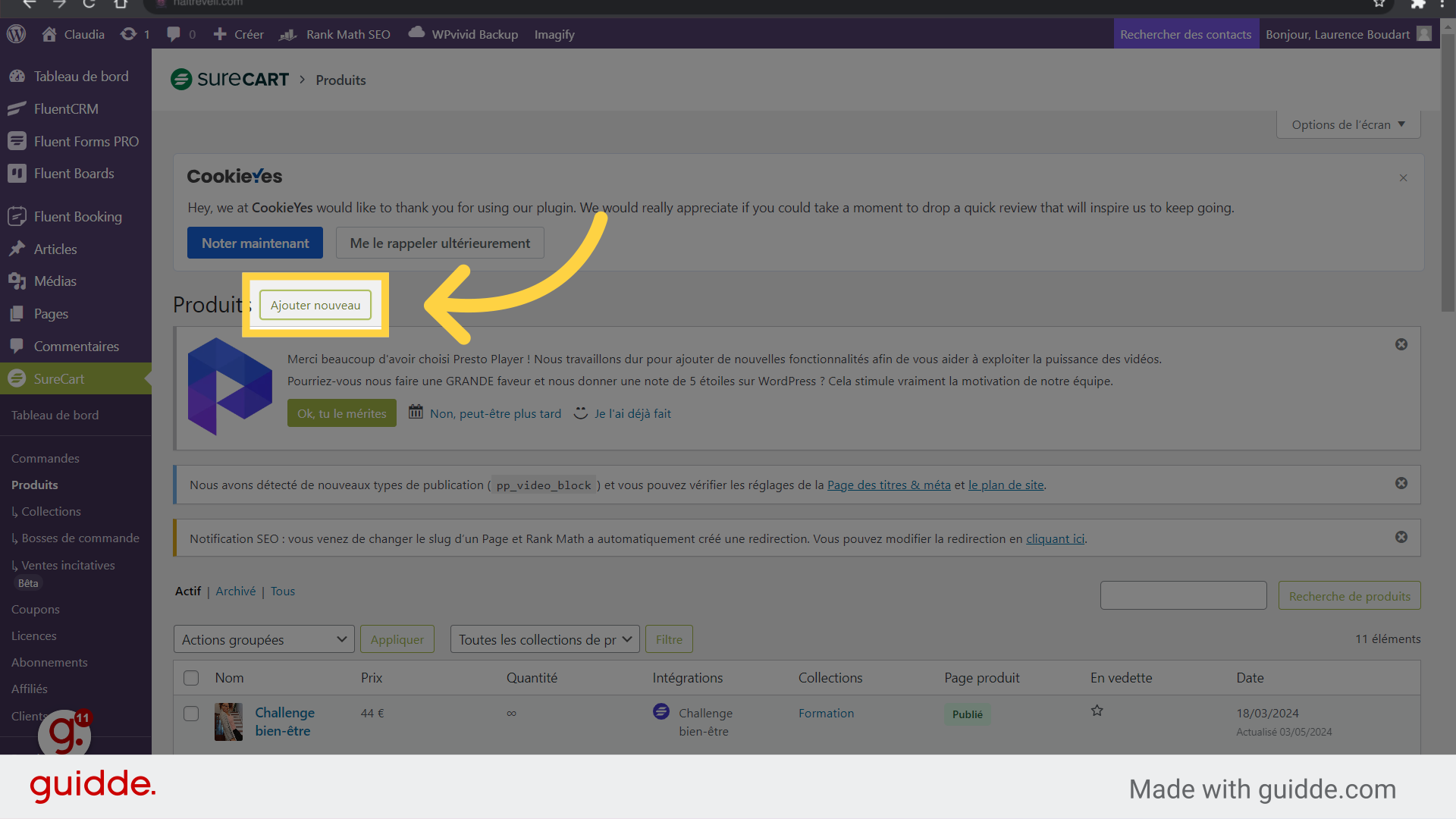The width and height of the screenshot is (1456, 819).
Task: Click Ajouter nouveau product button
Action: click(x=315, y=305)
